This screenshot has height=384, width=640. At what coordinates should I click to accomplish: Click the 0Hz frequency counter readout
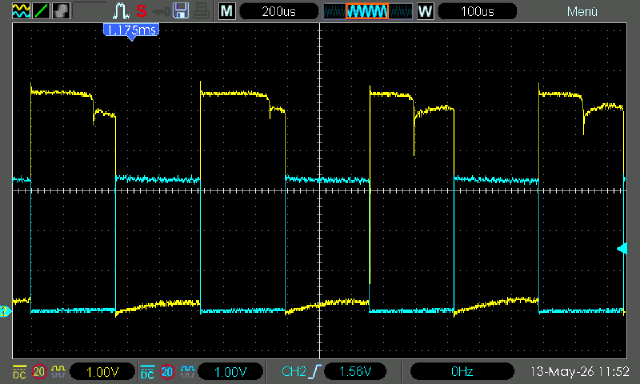(x=462, y=371)
